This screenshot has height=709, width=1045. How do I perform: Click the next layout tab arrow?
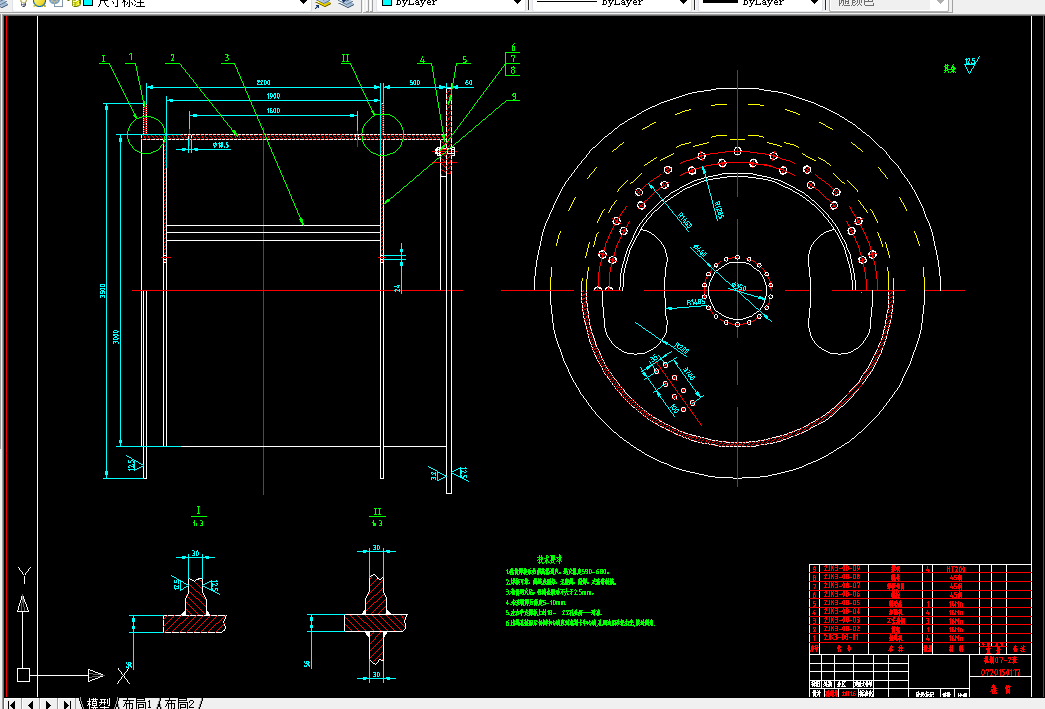click(49, 704)
